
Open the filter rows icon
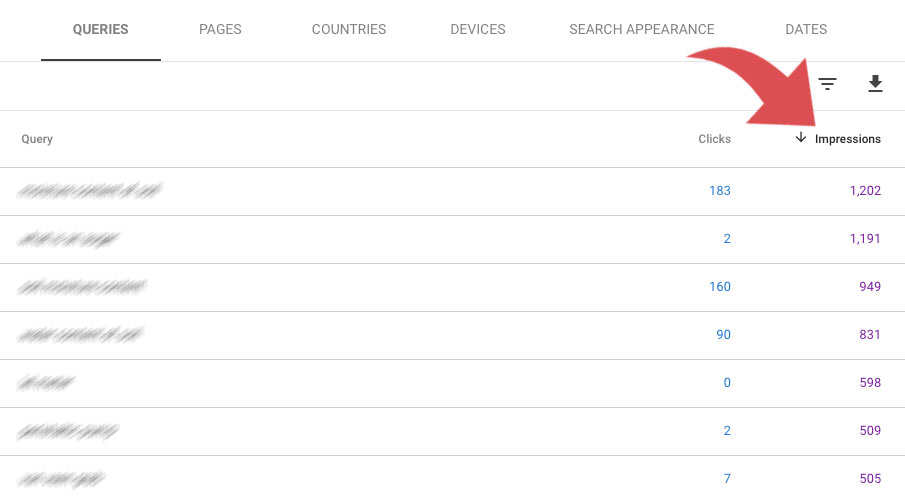click(827, 84)
